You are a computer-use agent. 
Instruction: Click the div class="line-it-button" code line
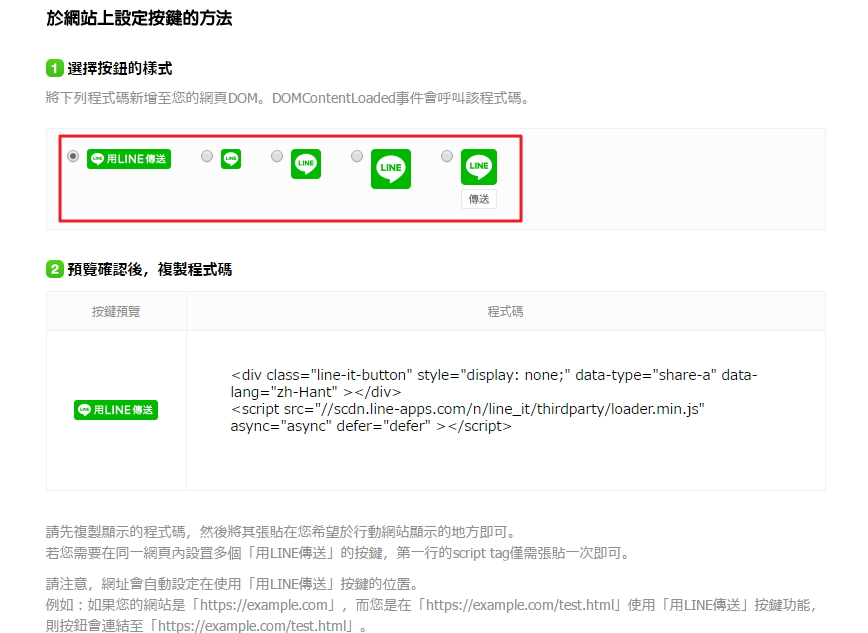click(x=494, y=375)
